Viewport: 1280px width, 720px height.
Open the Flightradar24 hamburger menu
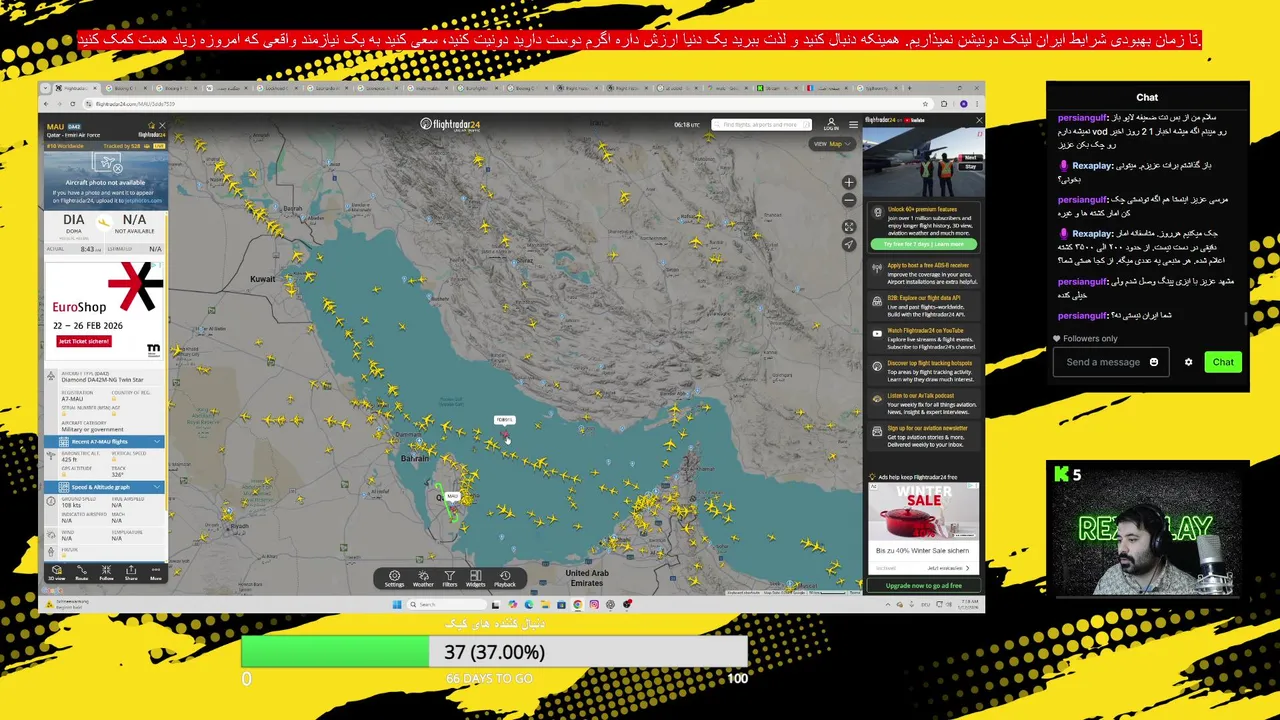click(853, 125)
